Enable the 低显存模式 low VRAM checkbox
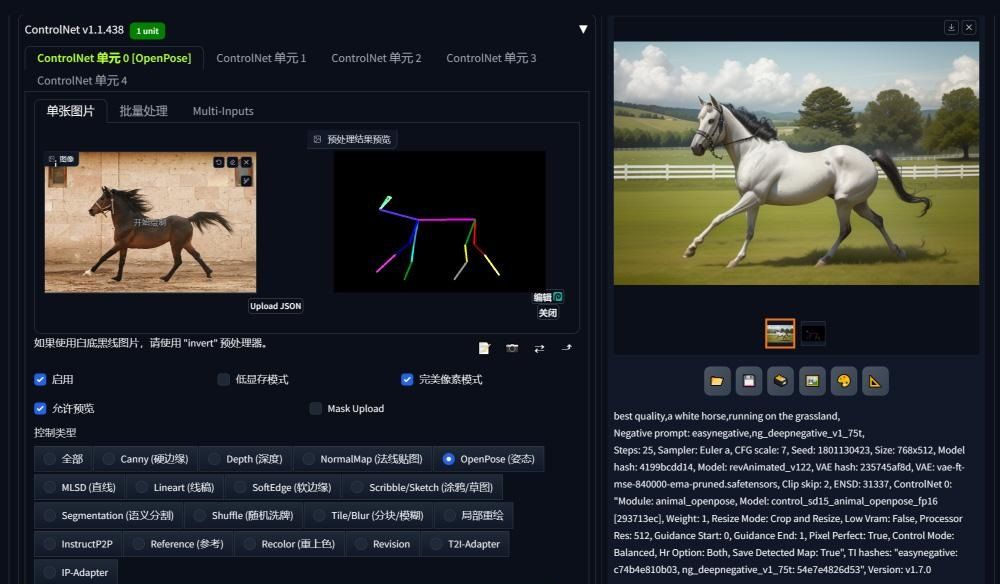 pyautogui.click(x=224, y=380)
